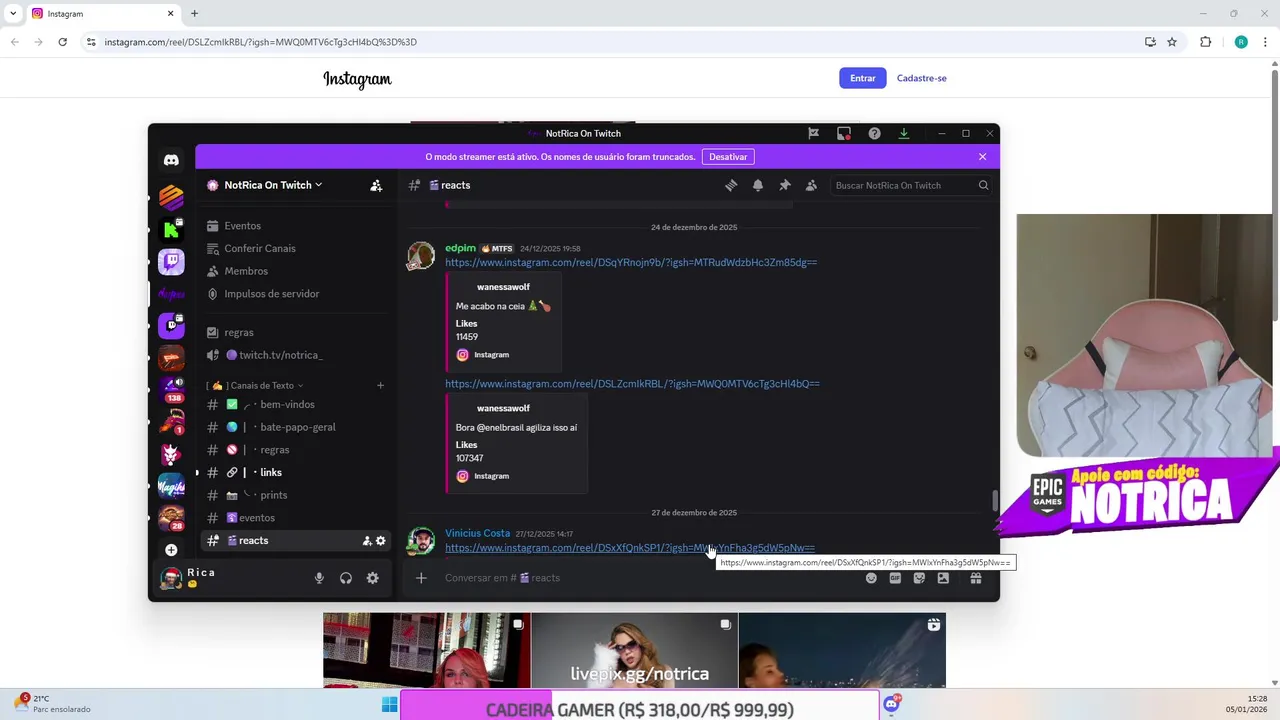Open apps/image icon in message bar
This screenshot has width=1280, height=720.
point(943,578)
